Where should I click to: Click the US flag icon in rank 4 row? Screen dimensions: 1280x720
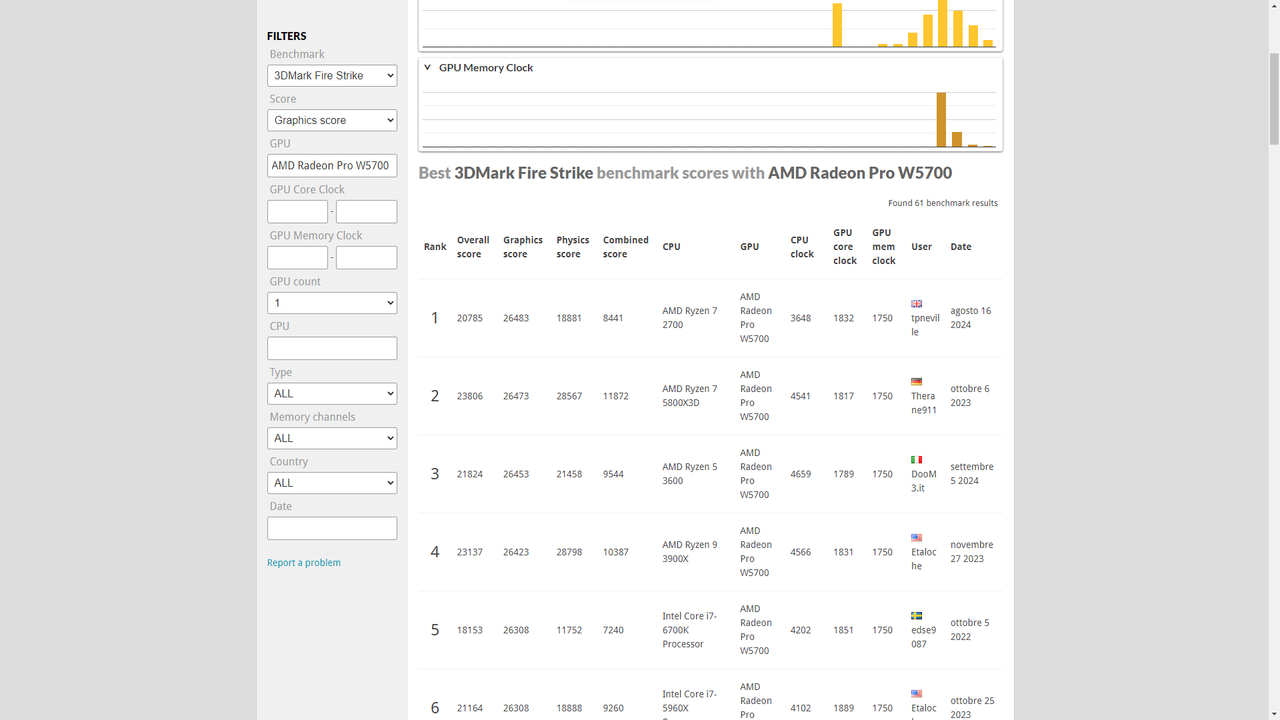pos(916,538)
